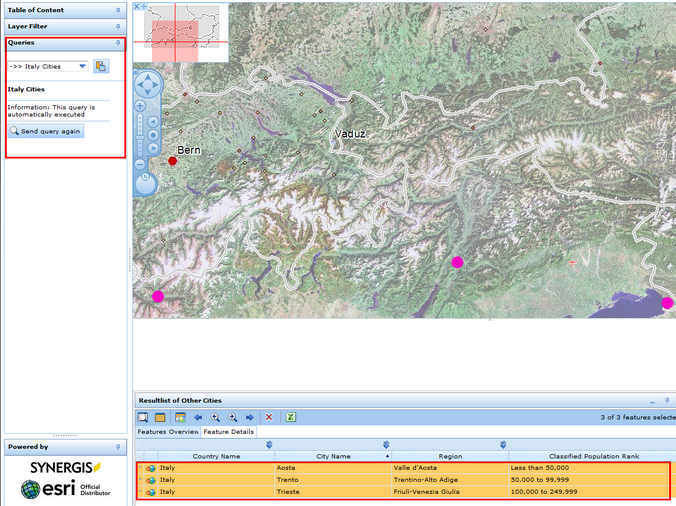Click the Vaduz city marker

332,142
